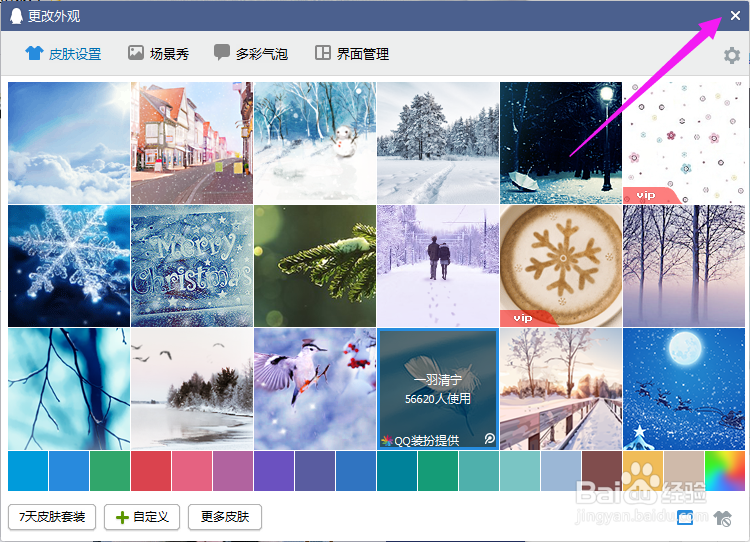Select the green pine branch skin
Image resolution: width=750 pixels, height=542 pixels.
coord(315,265)
